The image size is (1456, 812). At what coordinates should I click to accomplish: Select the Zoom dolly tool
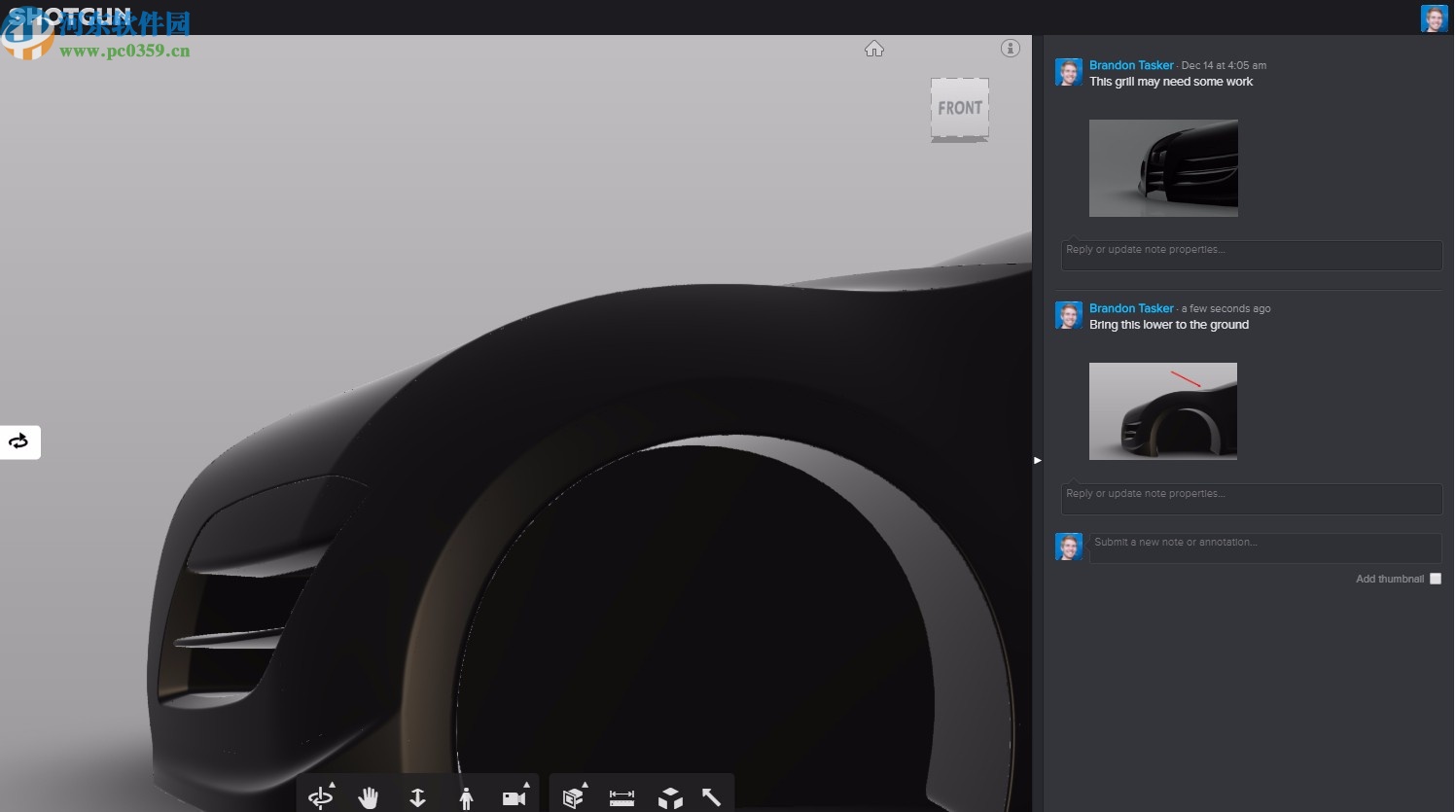[x=417, y=798]
